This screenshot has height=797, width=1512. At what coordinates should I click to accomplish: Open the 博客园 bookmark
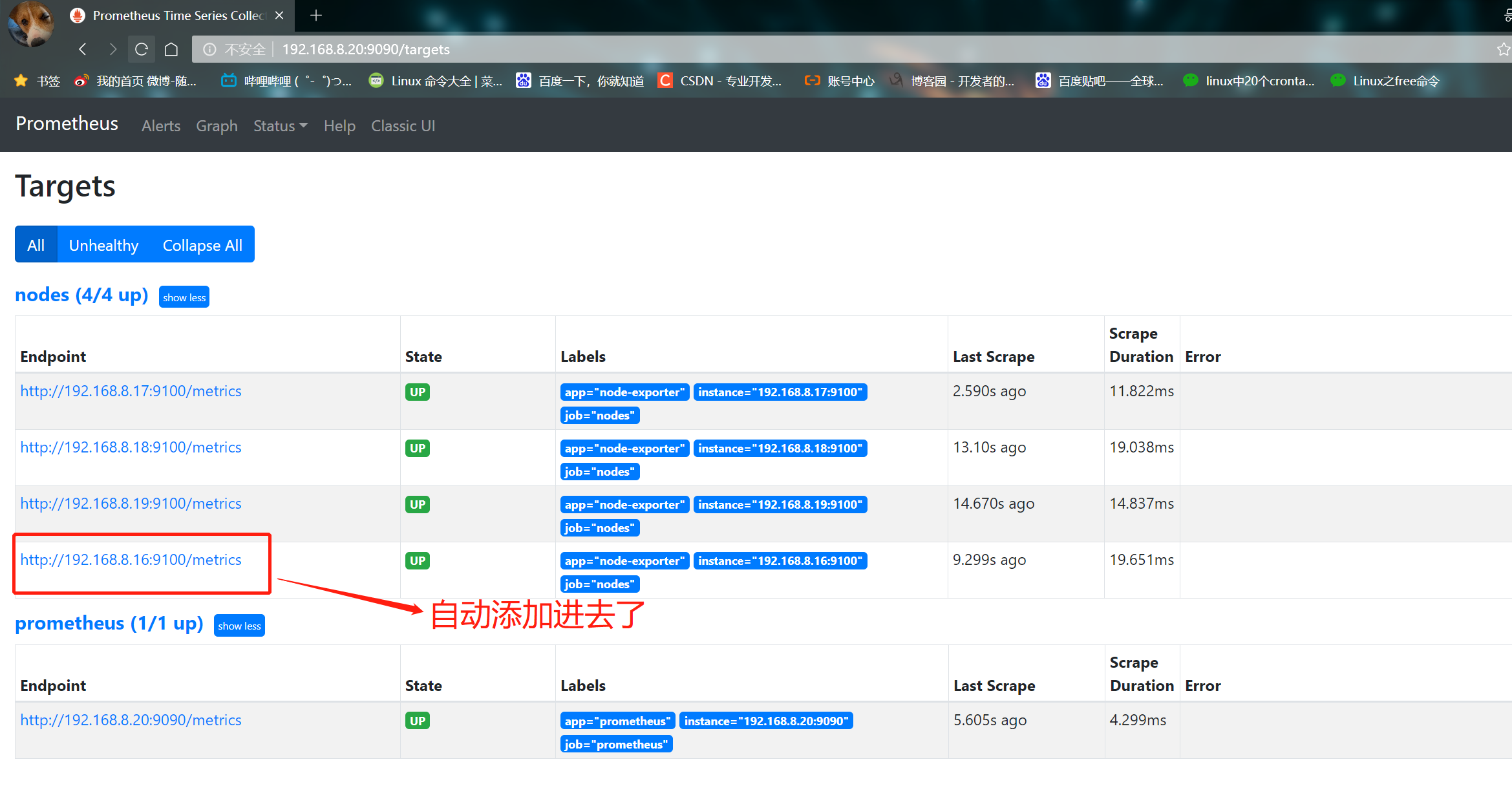952,81
